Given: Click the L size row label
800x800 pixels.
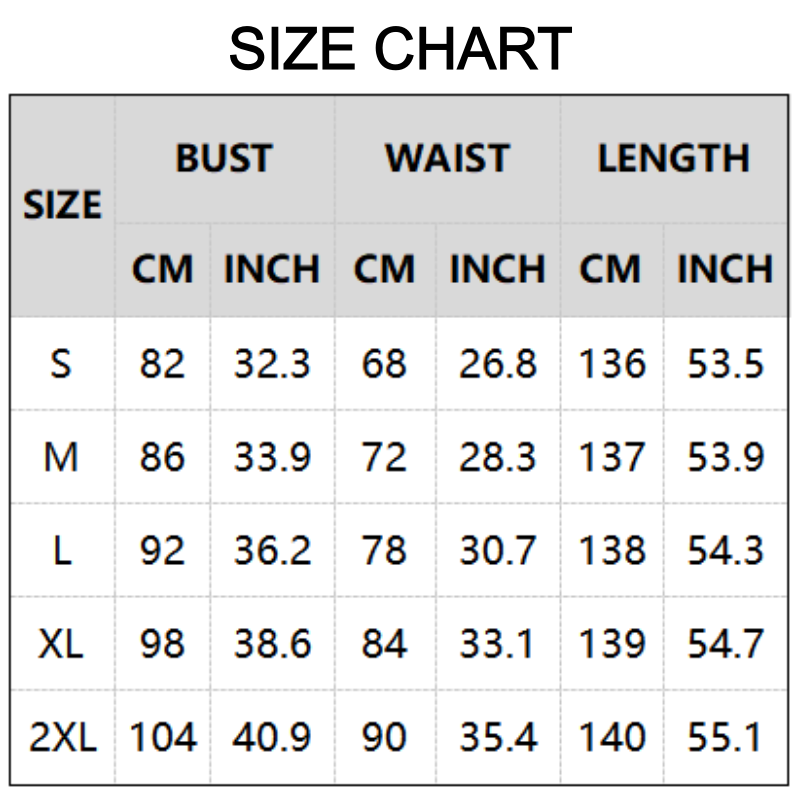Looking at the screenshot, I should point(62,551).
